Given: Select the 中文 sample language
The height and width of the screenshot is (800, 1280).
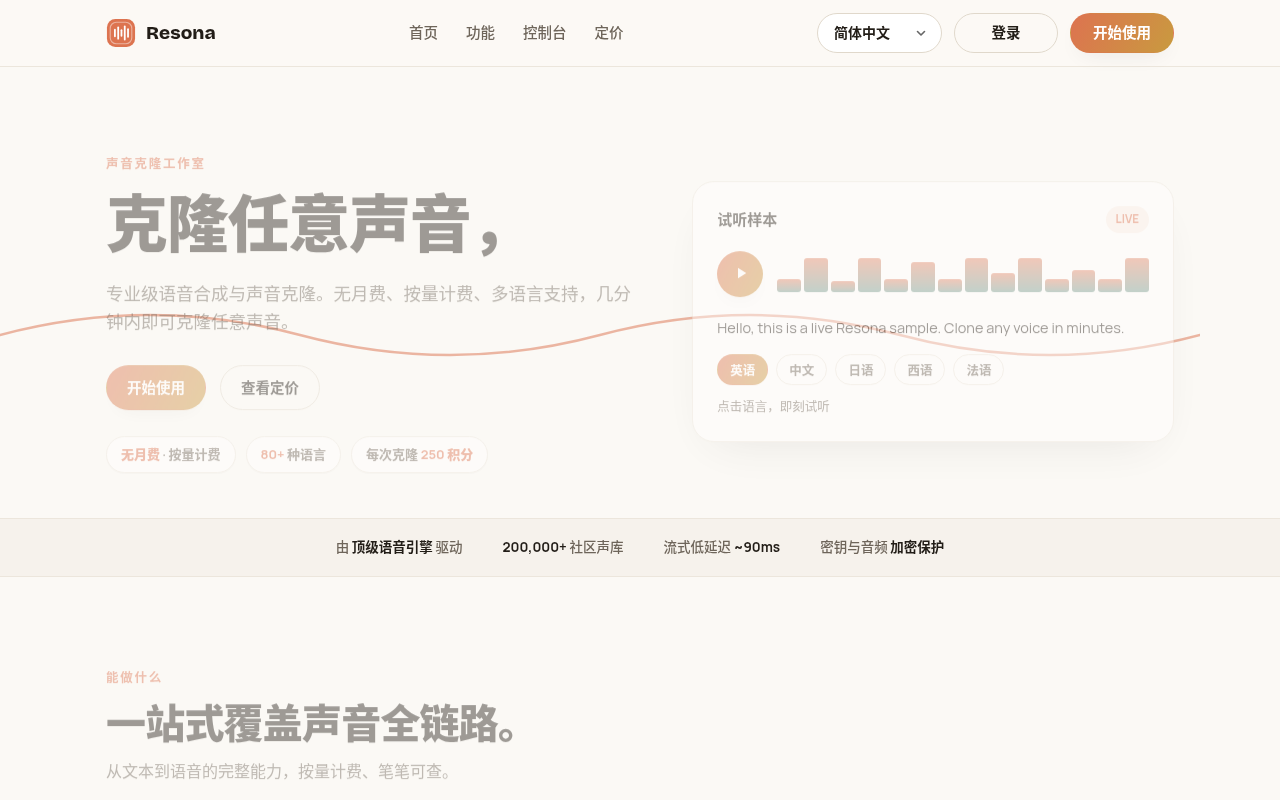Looking at the screenshot, I should pos(801,370).
